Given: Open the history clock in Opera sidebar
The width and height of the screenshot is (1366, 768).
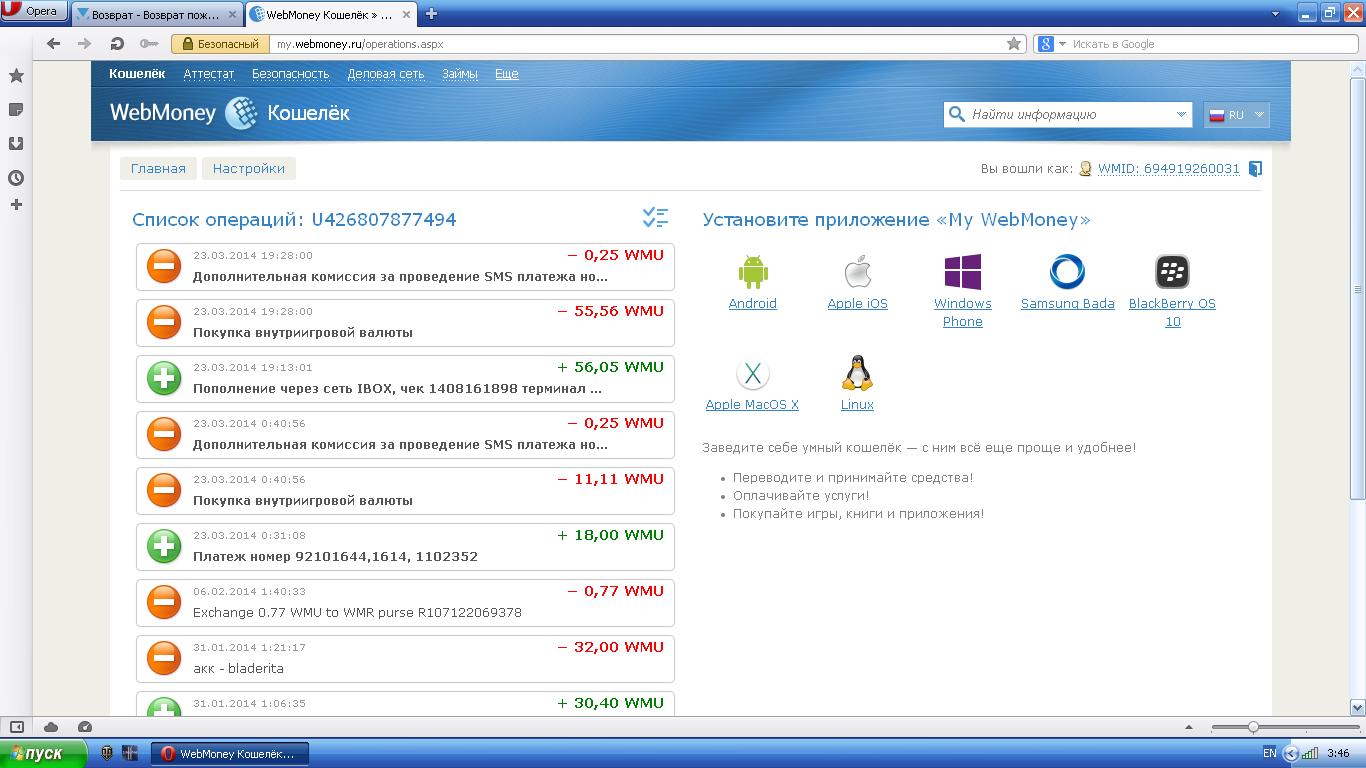Looking at the screenshot, I should tap(16, 178).
